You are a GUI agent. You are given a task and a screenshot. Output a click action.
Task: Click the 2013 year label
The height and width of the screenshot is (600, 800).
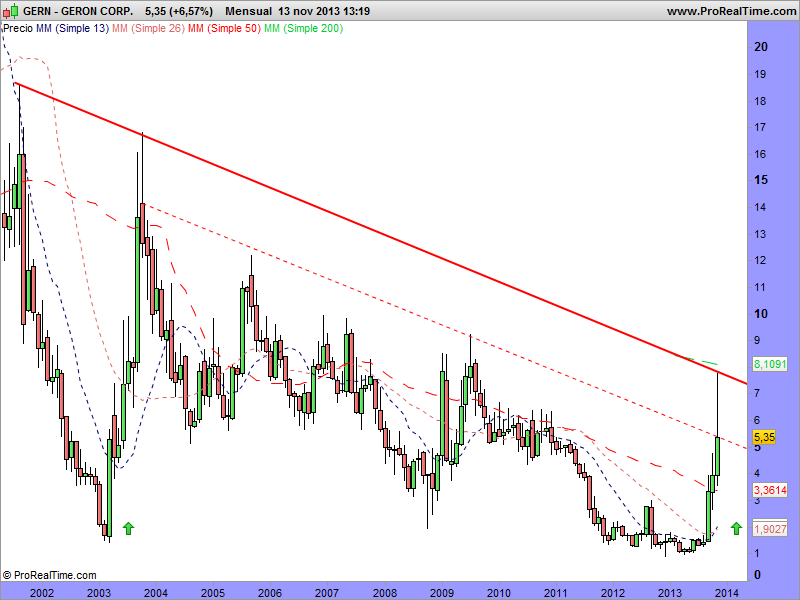[670, 592]
